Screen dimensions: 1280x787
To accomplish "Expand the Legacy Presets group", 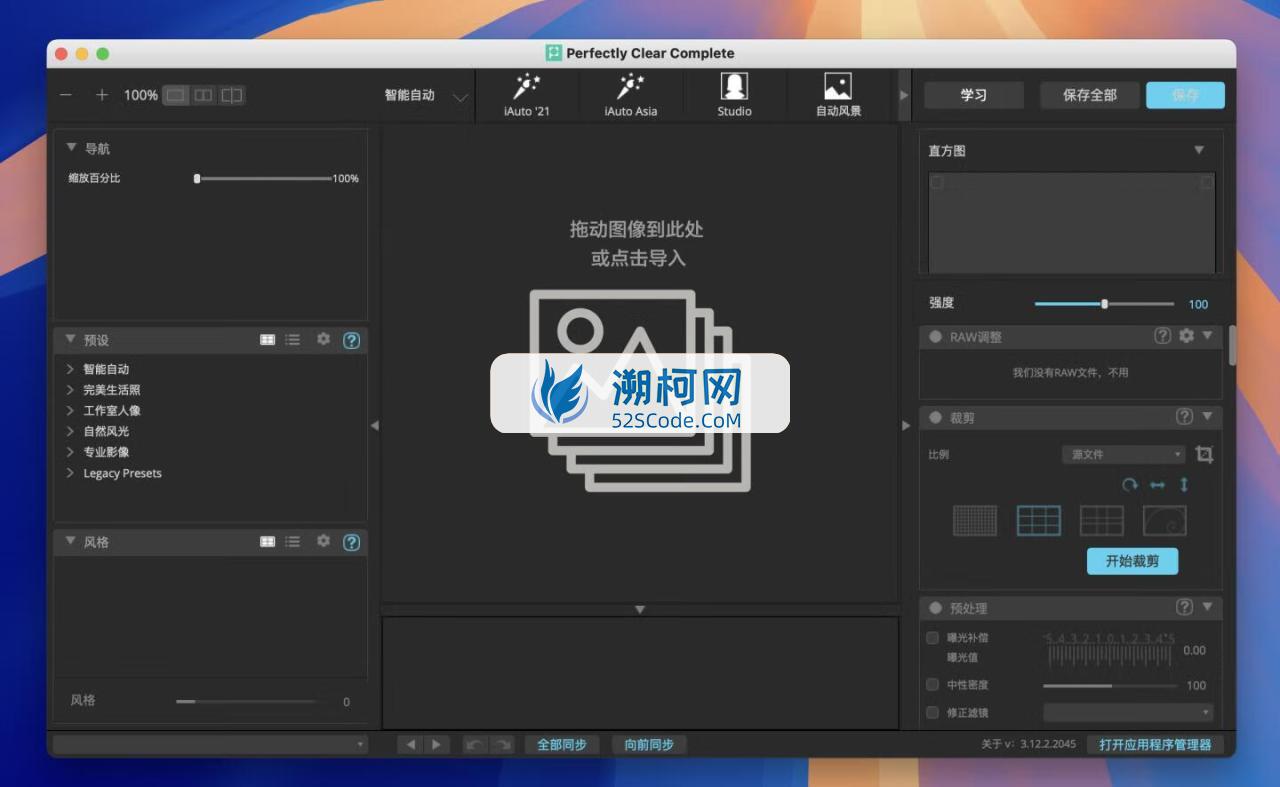I will click(71, 473).
